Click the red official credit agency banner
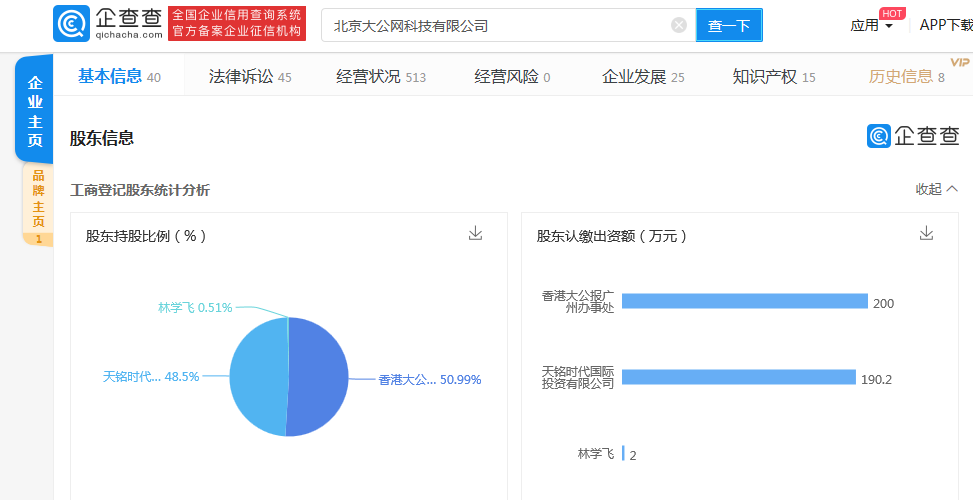The image size is (973, 500). point(237,24)
